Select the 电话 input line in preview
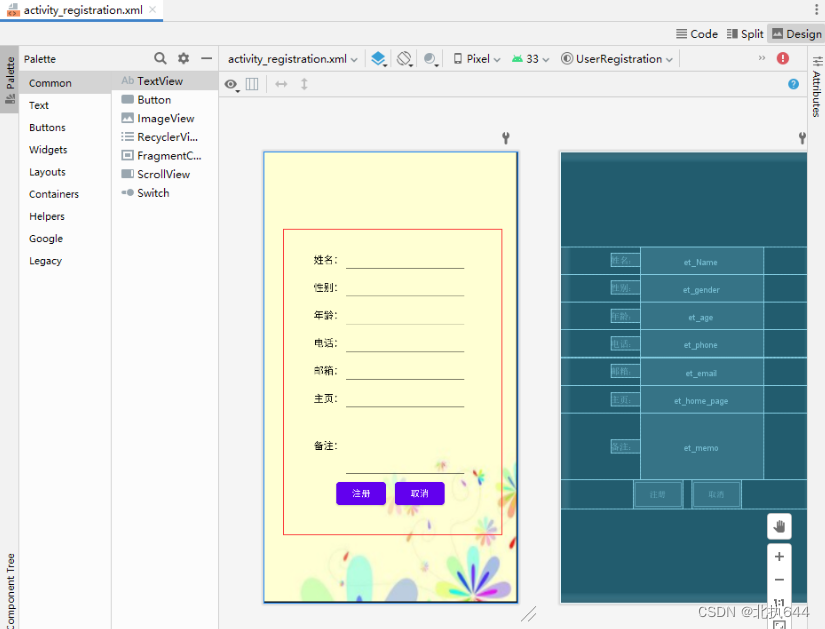Viewport: 825px width, 629px height. pyautogui.click(x=405, y=343)
